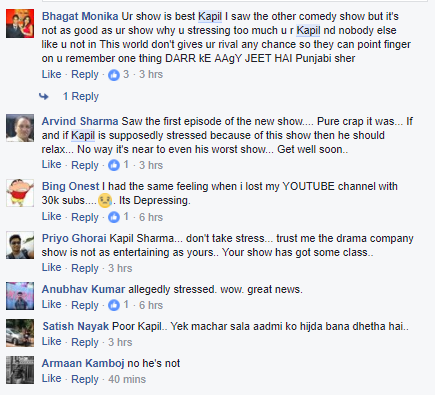Click the thumbs-up reaction icon on Arvind Sharma's comment
The height and width of the screenshot is (395, 435).
click(114, 165)
